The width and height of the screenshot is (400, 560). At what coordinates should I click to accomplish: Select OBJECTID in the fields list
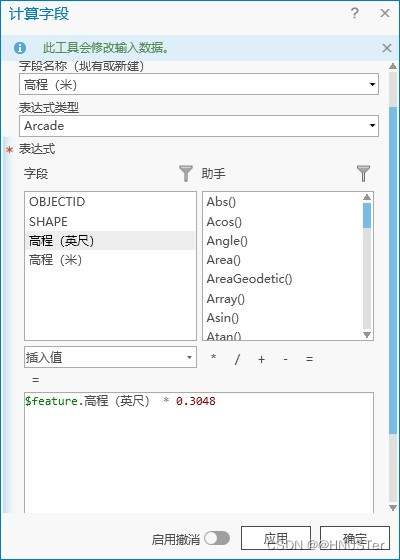click(110, 202)
